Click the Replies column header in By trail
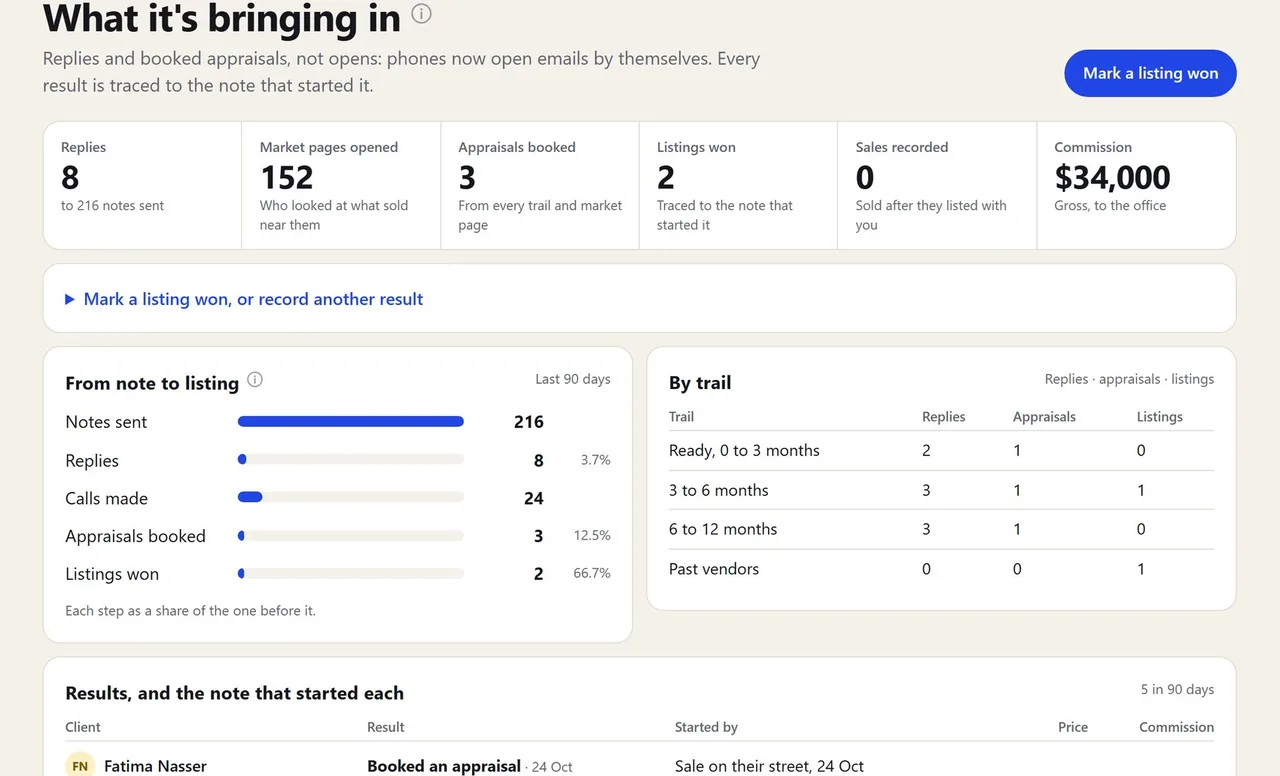This screenshot has height=776, width=1280. pos(943,417)
